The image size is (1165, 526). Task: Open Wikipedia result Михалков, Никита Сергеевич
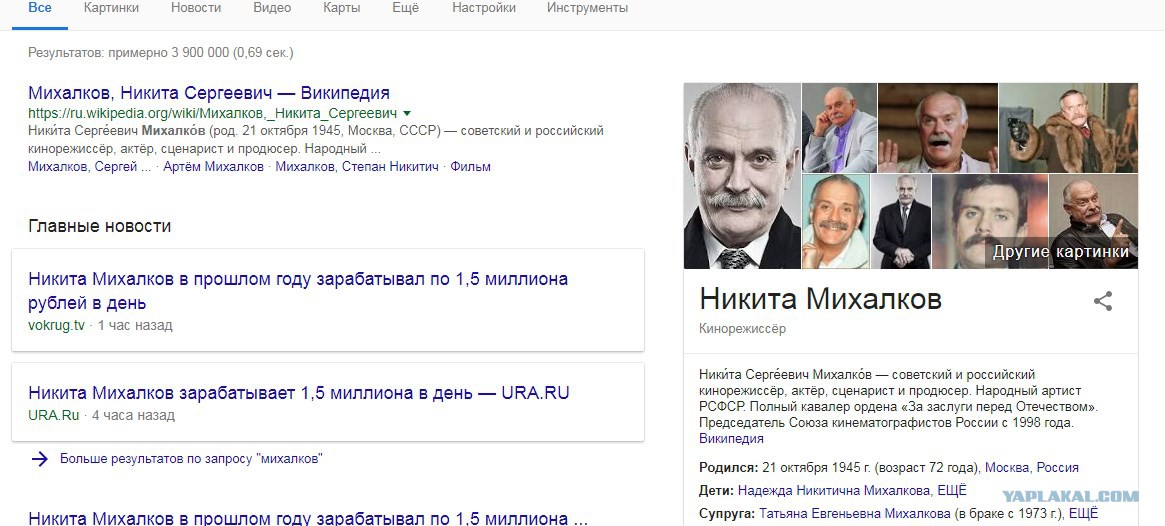click(209, 93)
